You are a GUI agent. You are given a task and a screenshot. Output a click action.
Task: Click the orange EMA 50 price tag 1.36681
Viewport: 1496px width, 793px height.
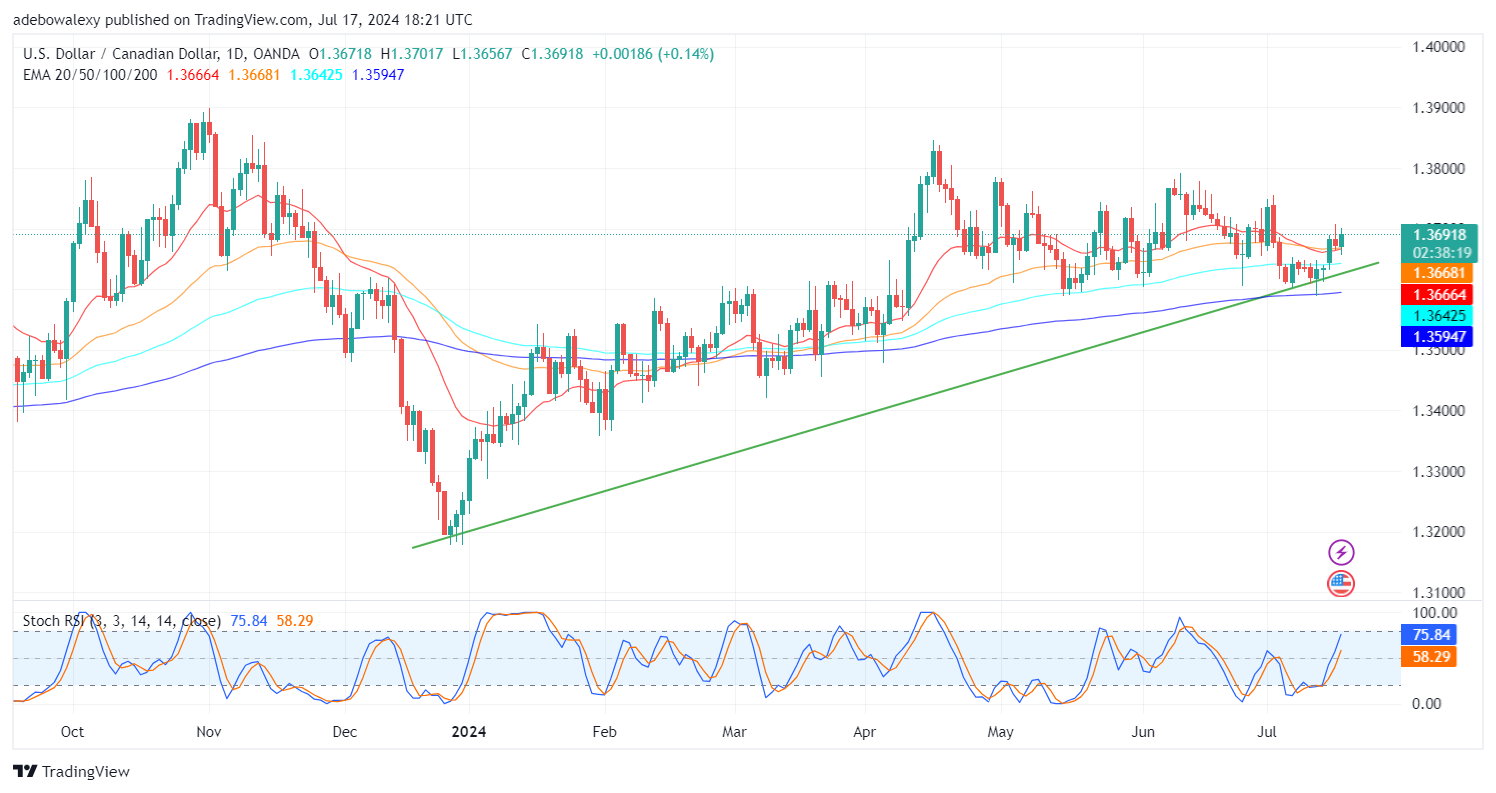click(1437, 273)
